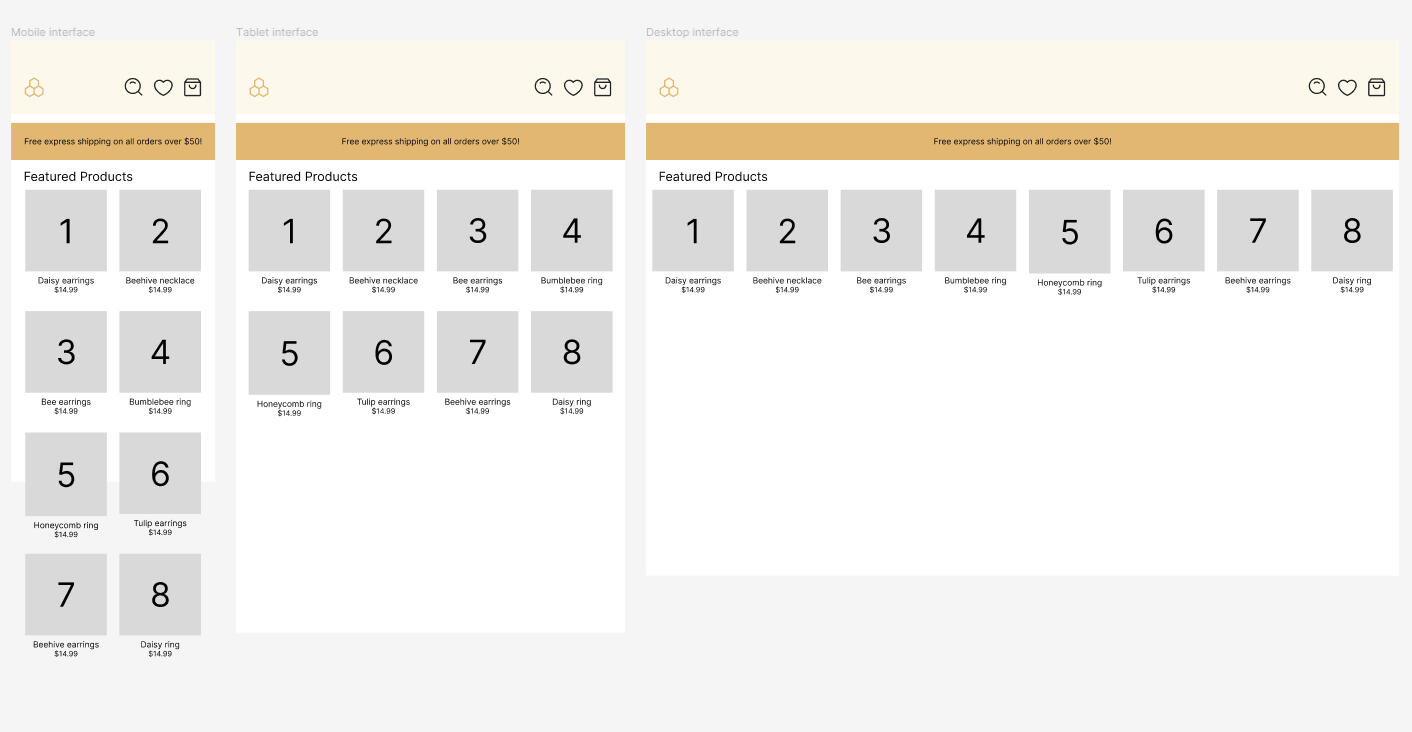Image resolution: width=1412 pixels, height=732 pixels.
Task: Click the honeycomb logo in Desktop interface
Action: pyautogui.click(x=669, y=88)
